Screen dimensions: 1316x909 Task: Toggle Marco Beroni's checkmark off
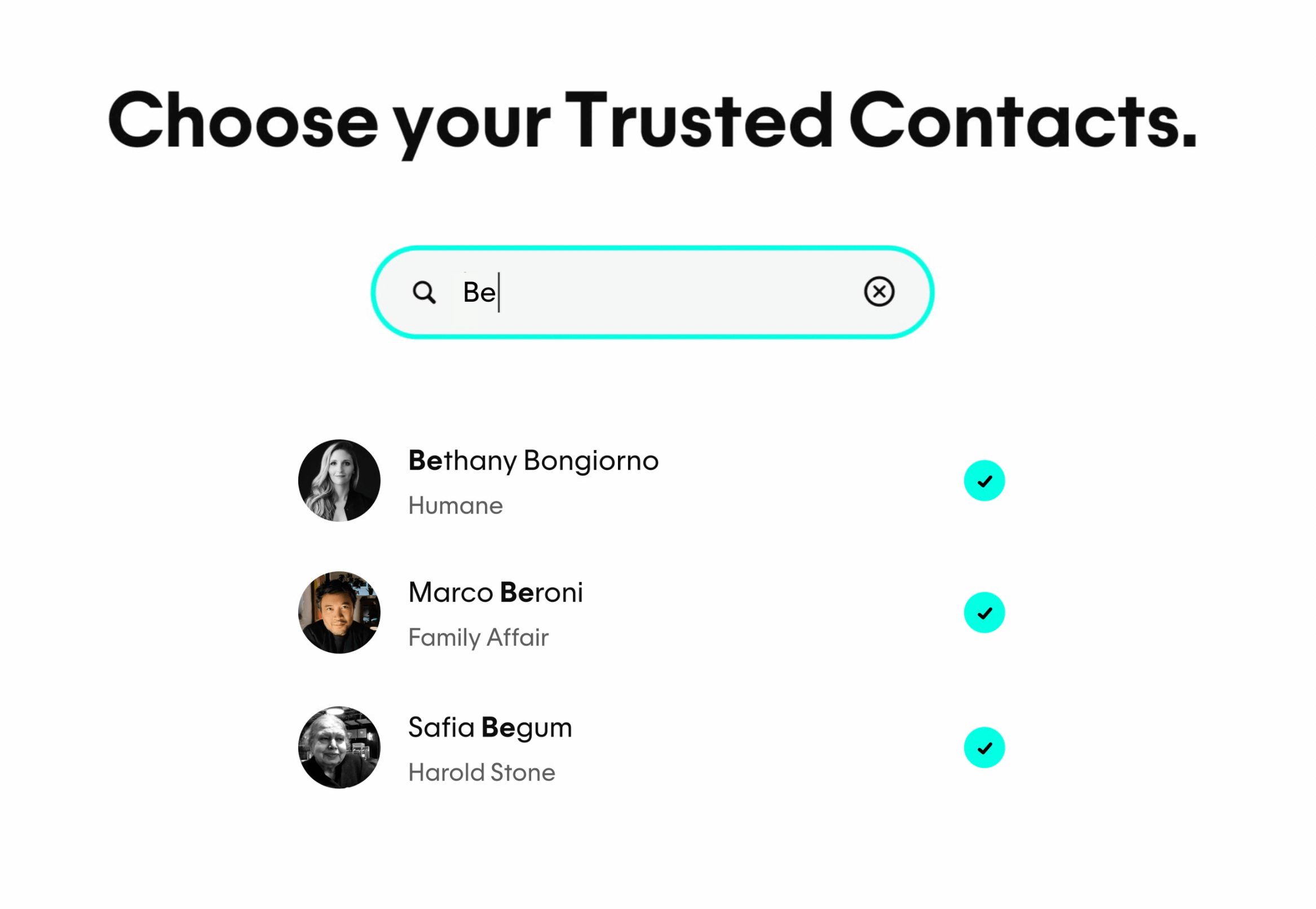pyautogui.click(x=984, y=613)
